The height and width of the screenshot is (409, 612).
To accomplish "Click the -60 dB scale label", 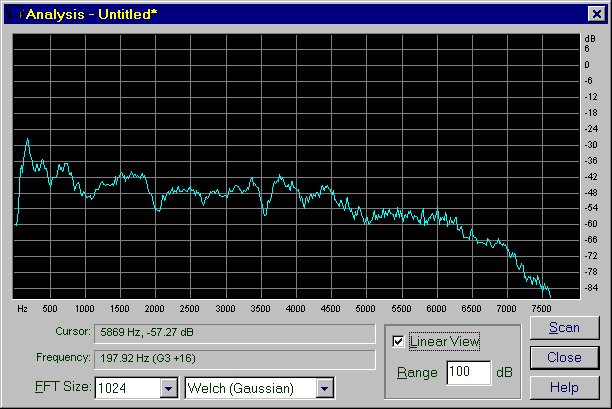I will (x=590, y=224).
